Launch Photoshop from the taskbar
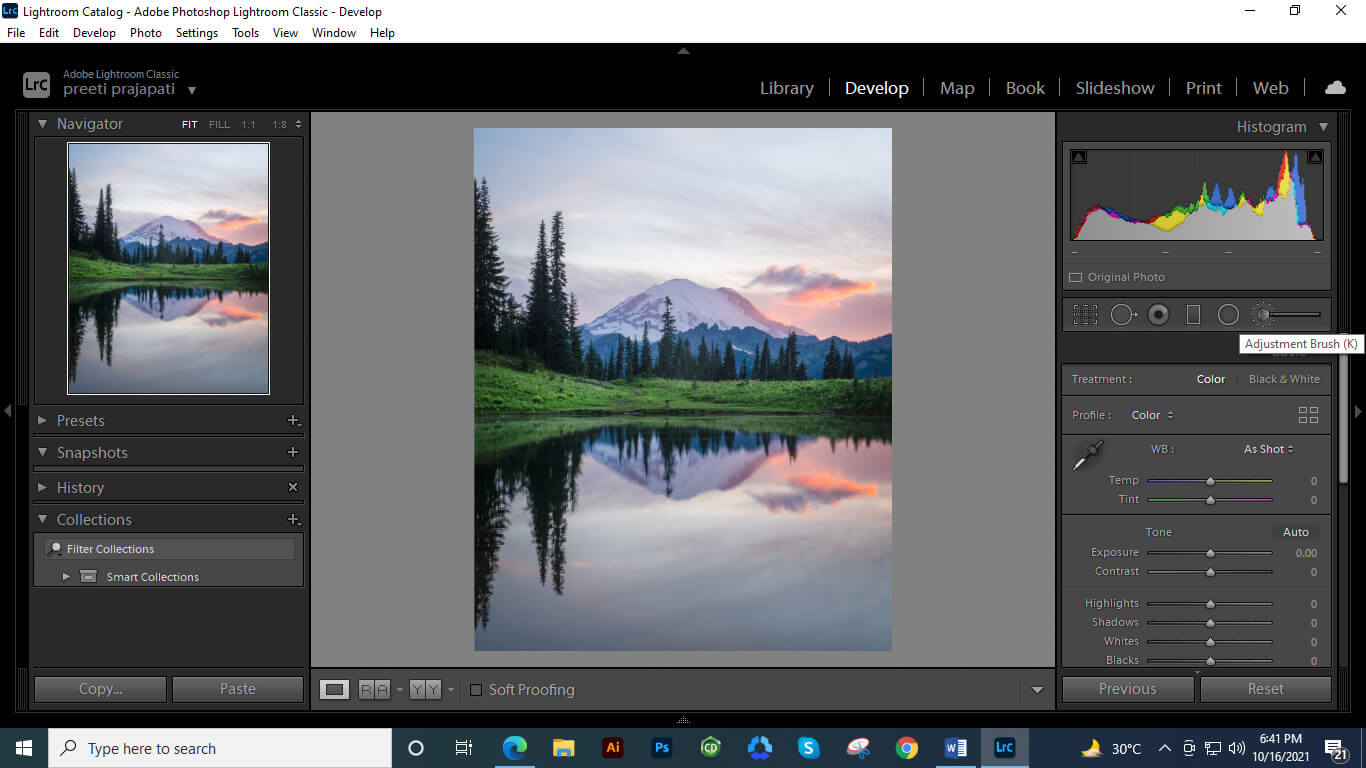This screenshot has width=1366, height=768. 661,747
